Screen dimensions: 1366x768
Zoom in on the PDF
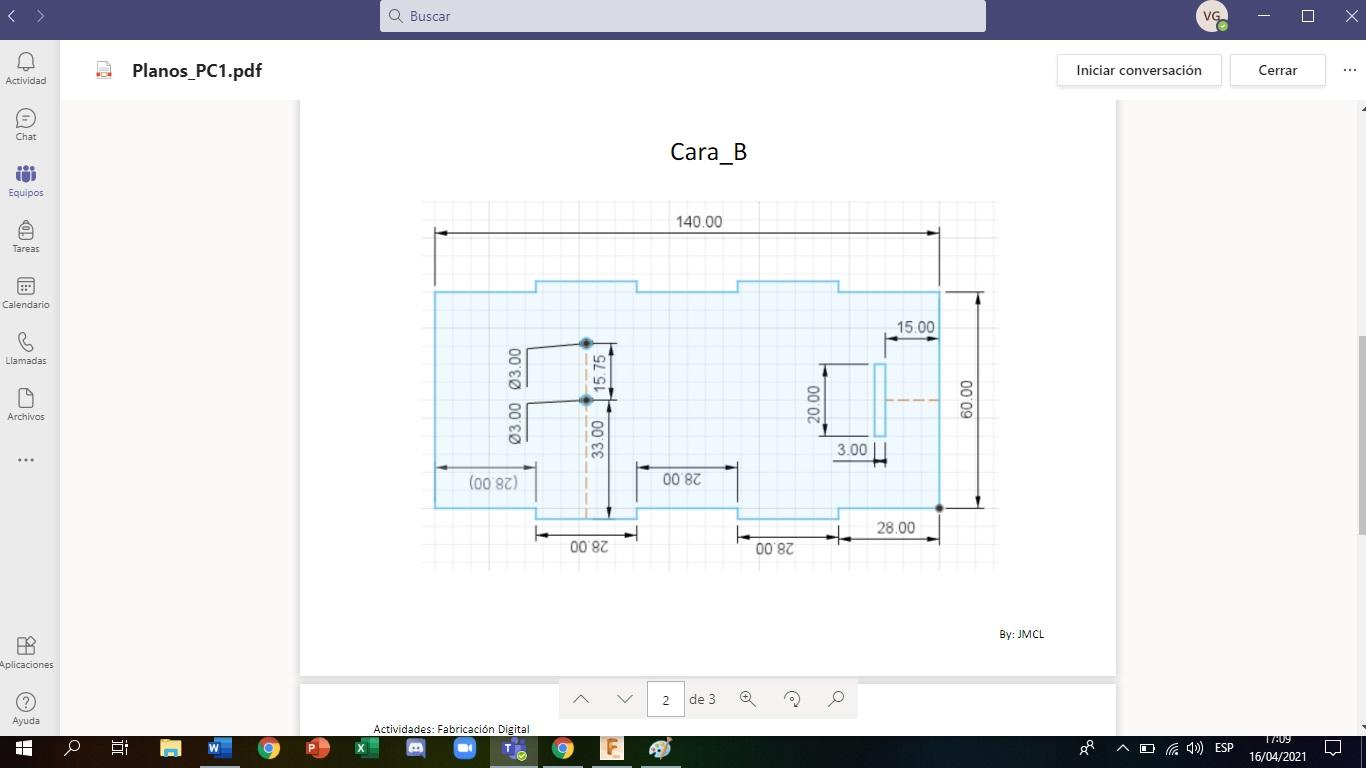(747, 699)
